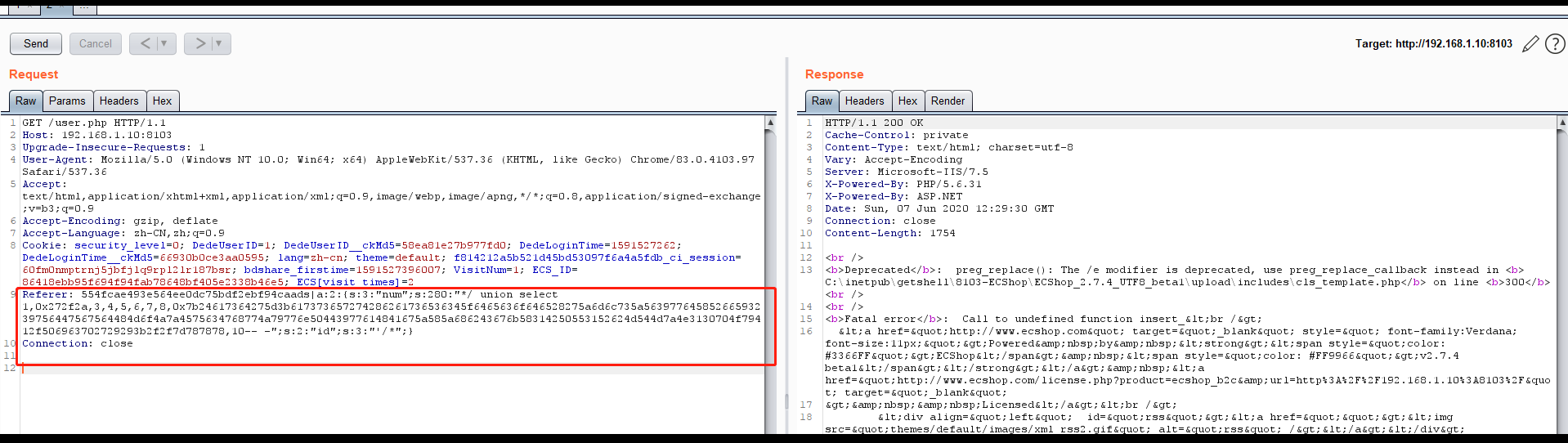This screenshot has height=443, width=1568.
Task: Click the 'X-Powered-By: ASP.NET' line
Action: 894,196
